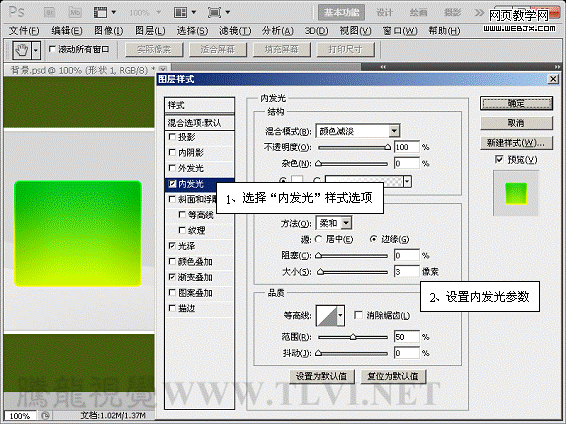Viewport: 566px width, 424px height.
Task: Open the 图层(L) menu
Action: click(x=150, y=31)
